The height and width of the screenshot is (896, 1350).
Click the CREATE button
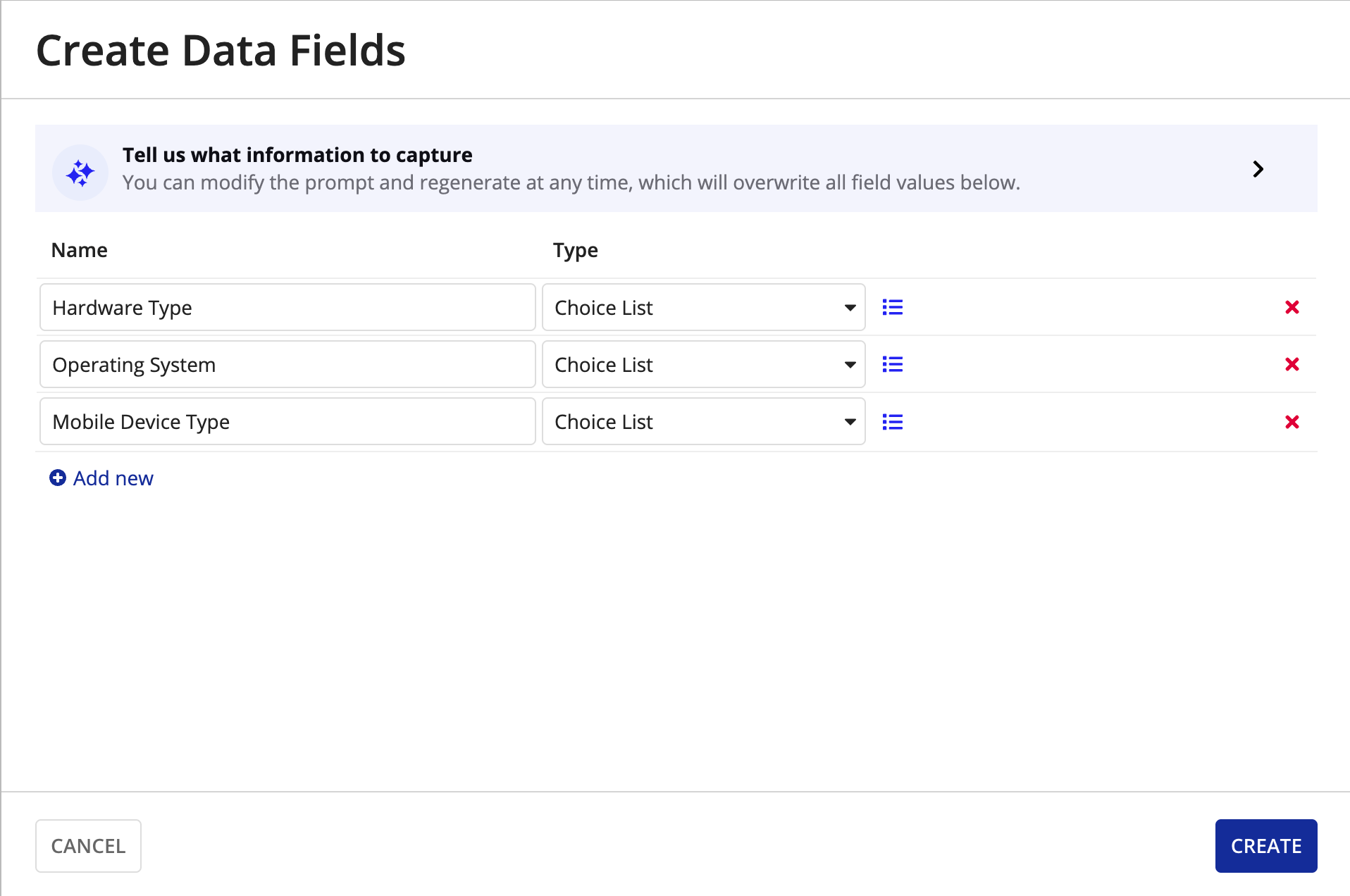coord(1266,846)
